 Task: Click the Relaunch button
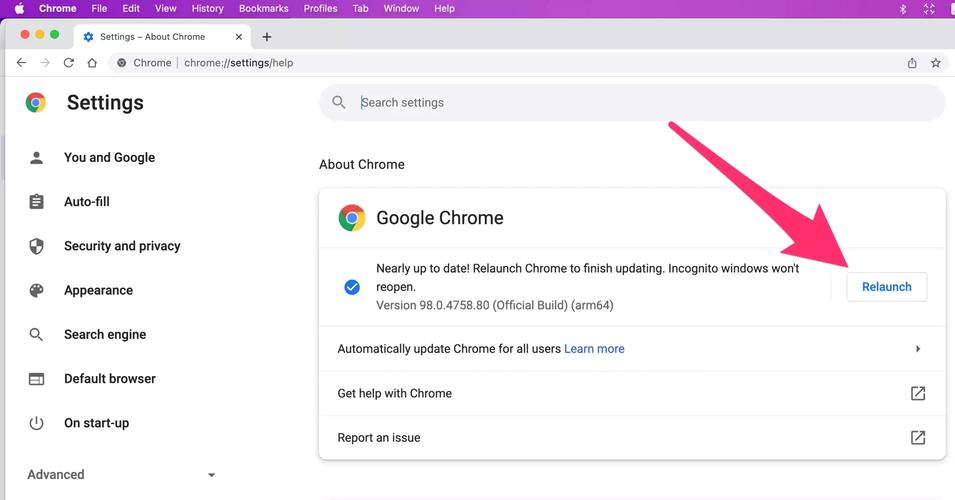[887, 287]
